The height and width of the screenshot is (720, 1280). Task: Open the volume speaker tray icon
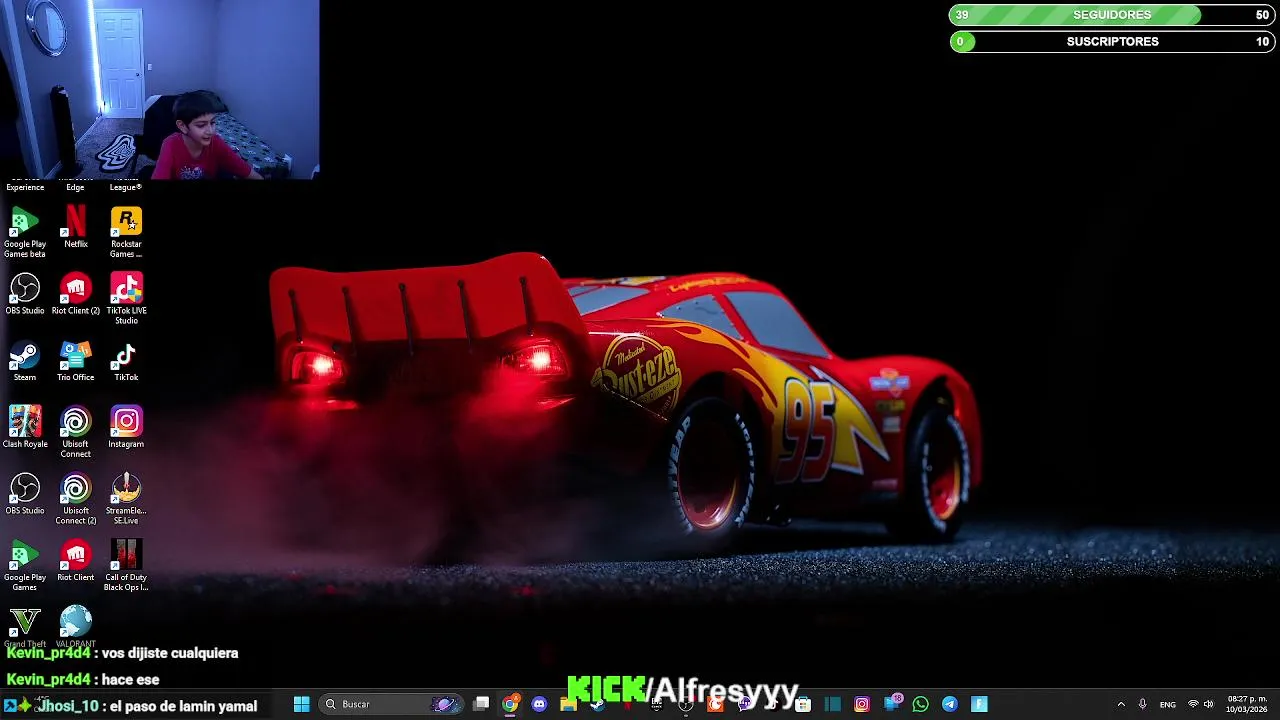tap(1208, 704)
